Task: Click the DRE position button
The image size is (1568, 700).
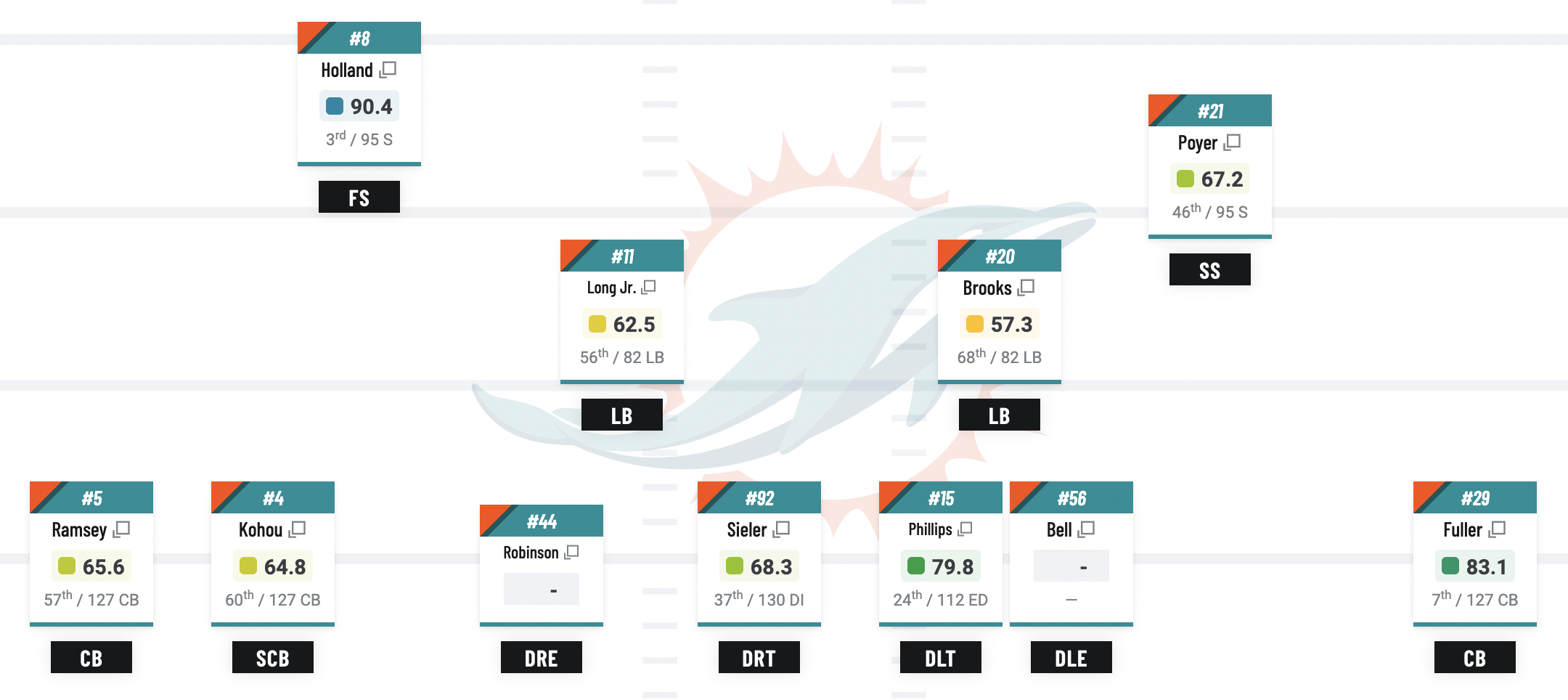Action: click(x=541, y=658)
